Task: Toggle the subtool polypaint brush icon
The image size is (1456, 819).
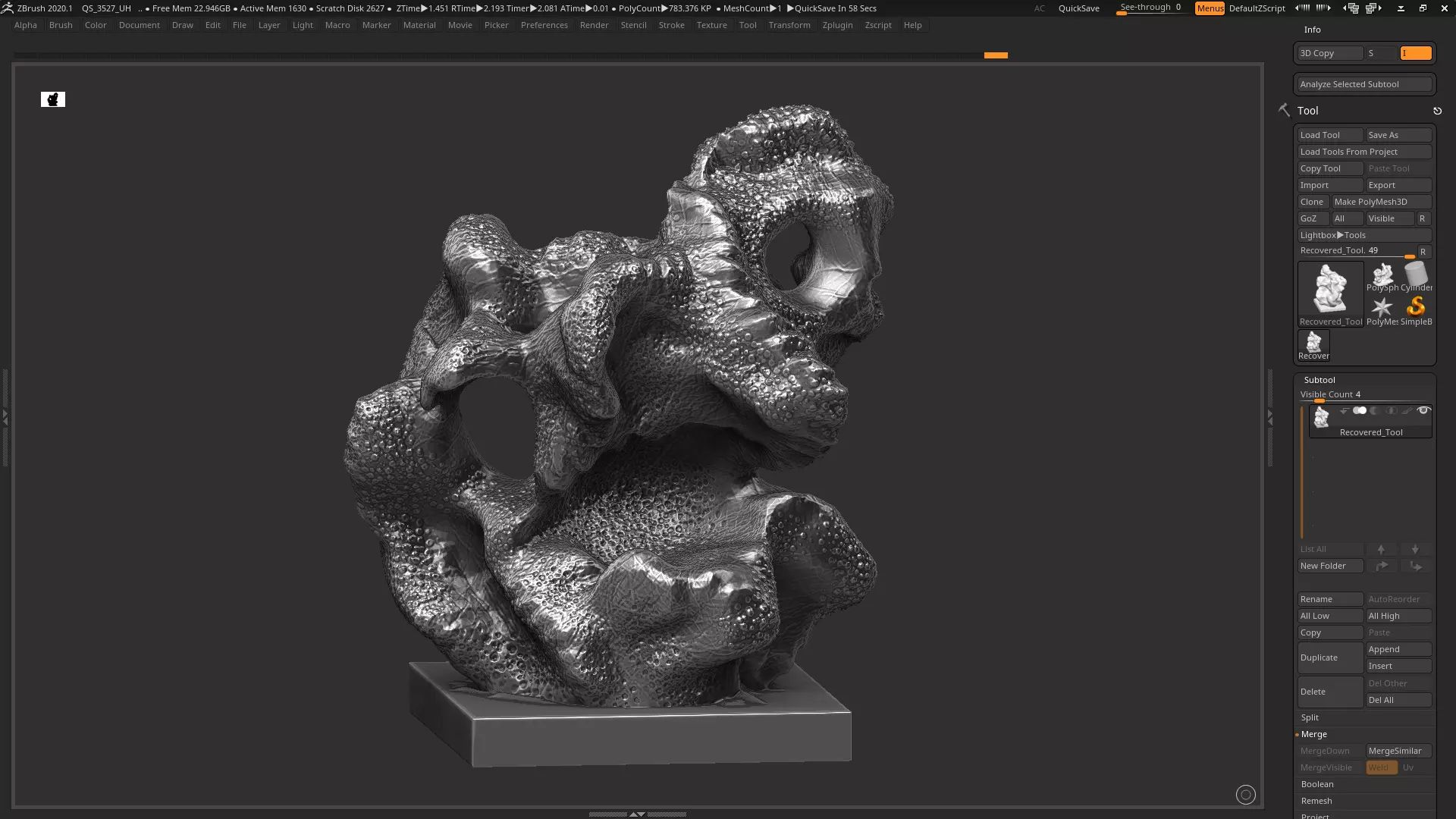Action: [x=1407, y=410]
